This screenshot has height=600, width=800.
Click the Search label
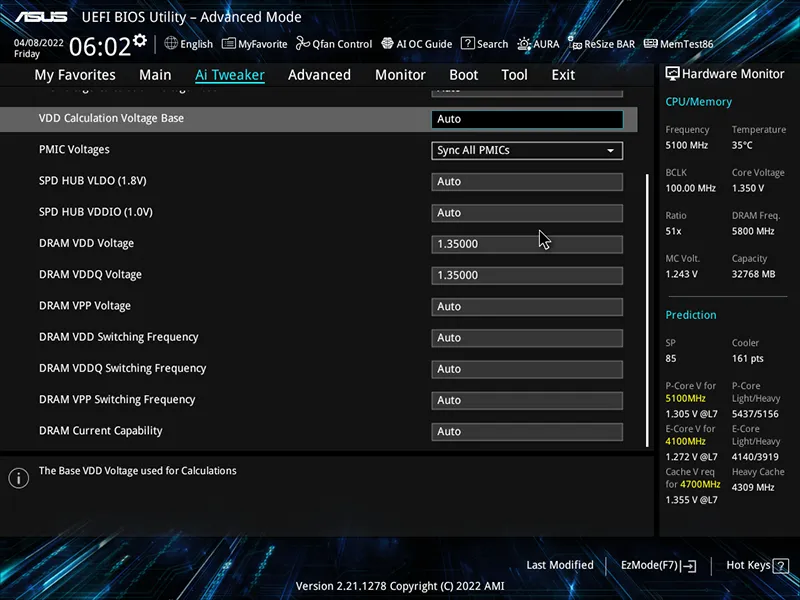492,44
